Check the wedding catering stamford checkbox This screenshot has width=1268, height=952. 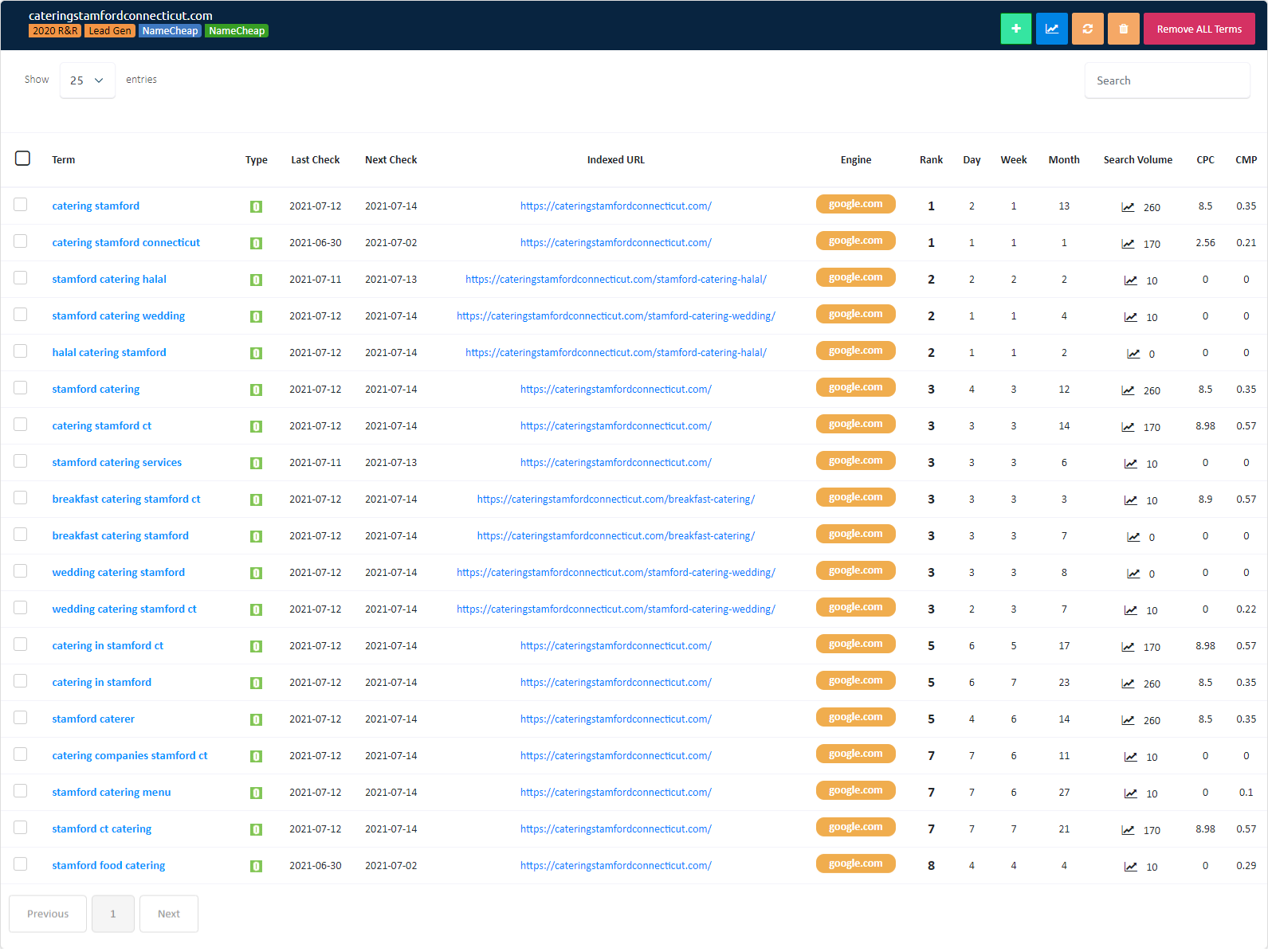(x=21, y=571)
